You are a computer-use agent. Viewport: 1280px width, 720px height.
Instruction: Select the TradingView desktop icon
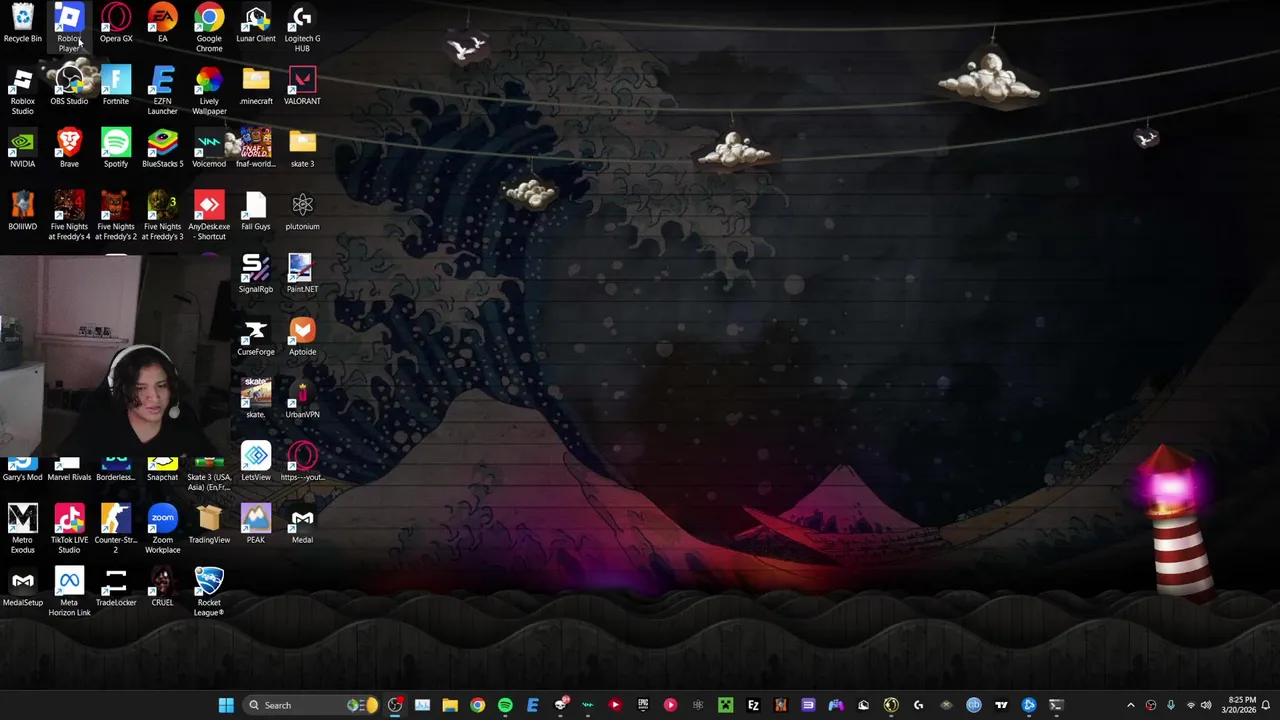(x=209, y=525)
